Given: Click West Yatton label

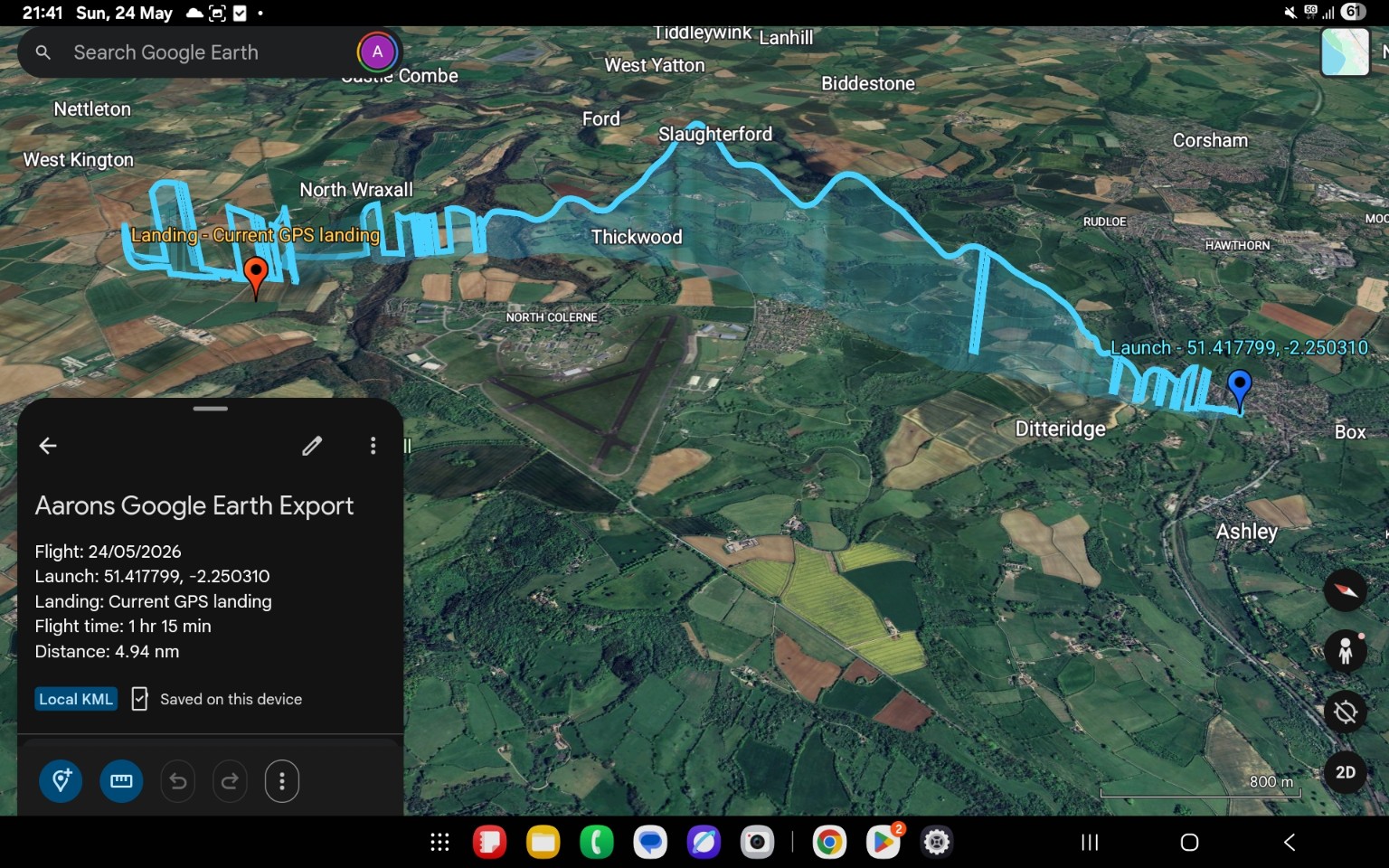Looking at the screenshot, I should pos(655,65).
